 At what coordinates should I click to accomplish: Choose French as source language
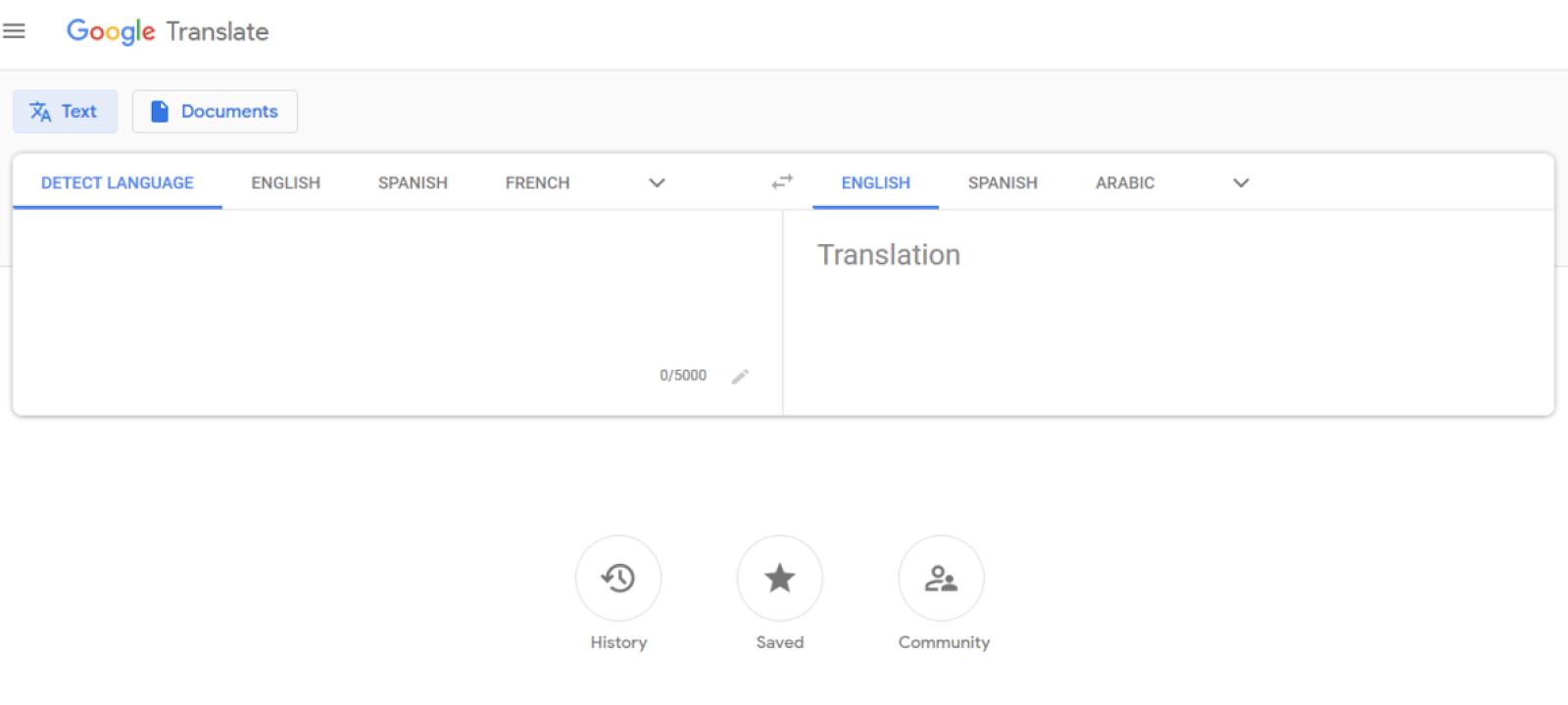point(537,183)
